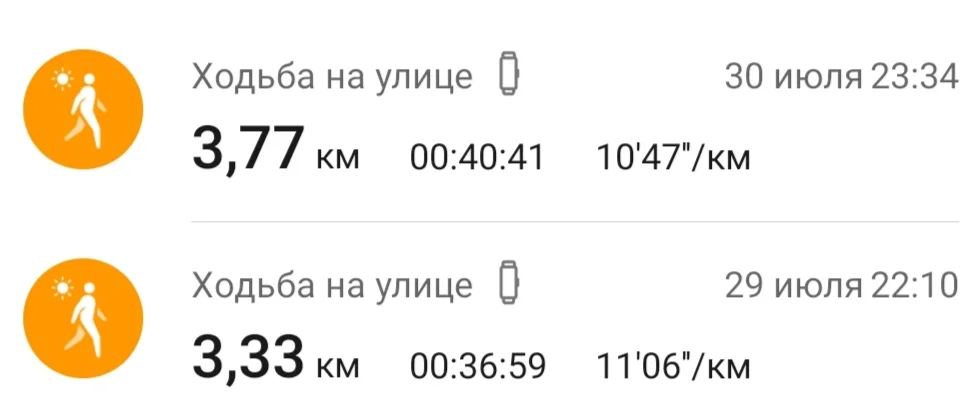Tap the 30 июля 23:34 timestamp
This screenshot has height=419, width=977.
[841, 77]
